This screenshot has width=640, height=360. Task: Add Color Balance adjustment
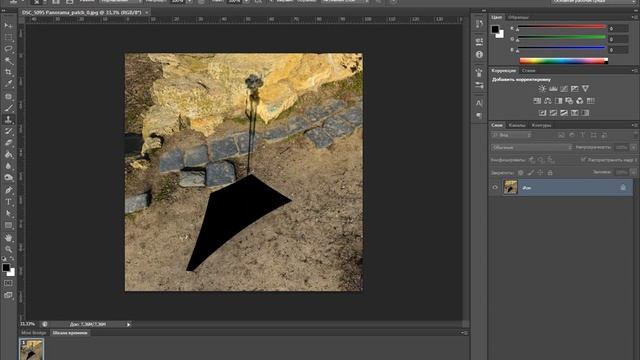[x=548, y=101]
